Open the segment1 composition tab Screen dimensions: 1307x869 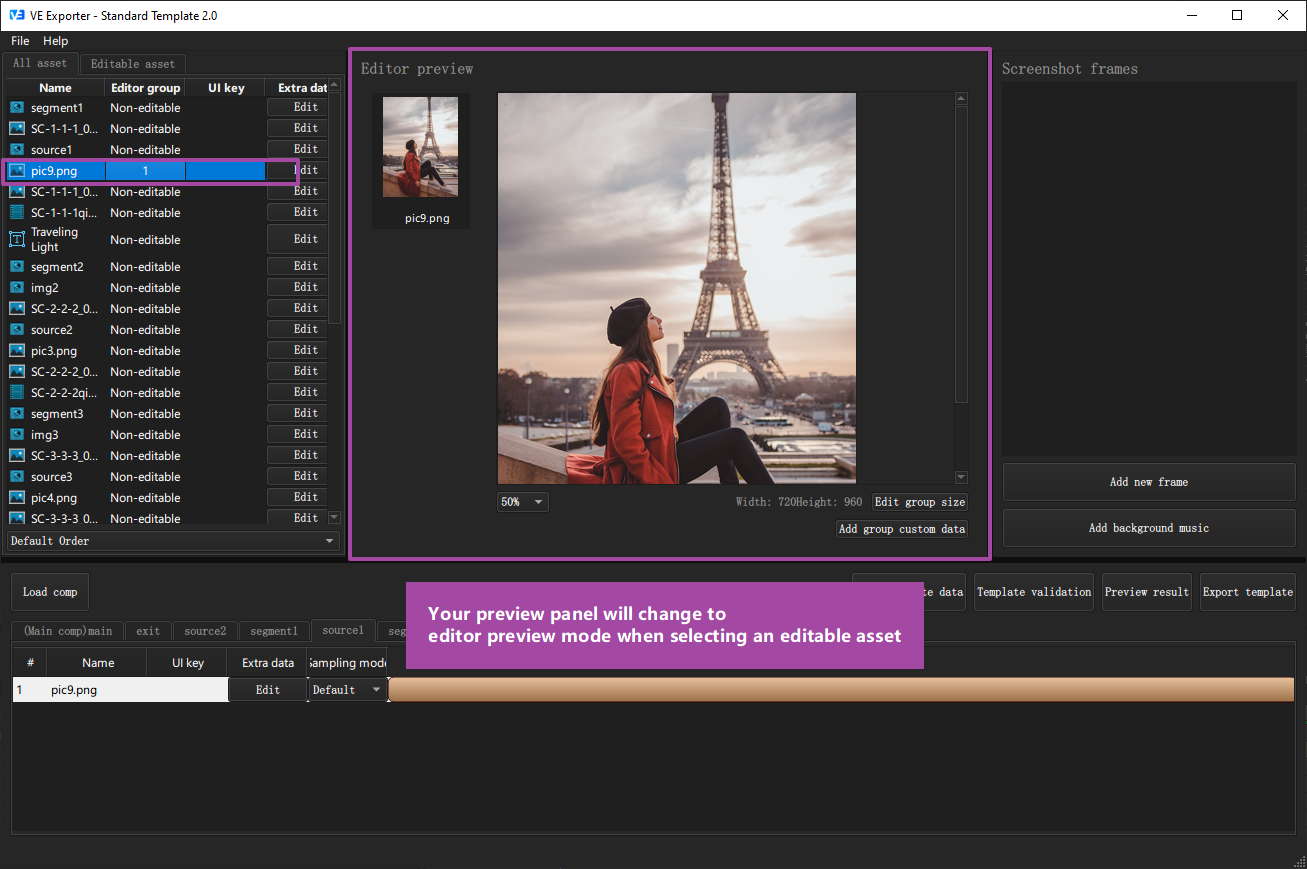tap(274, 631)
